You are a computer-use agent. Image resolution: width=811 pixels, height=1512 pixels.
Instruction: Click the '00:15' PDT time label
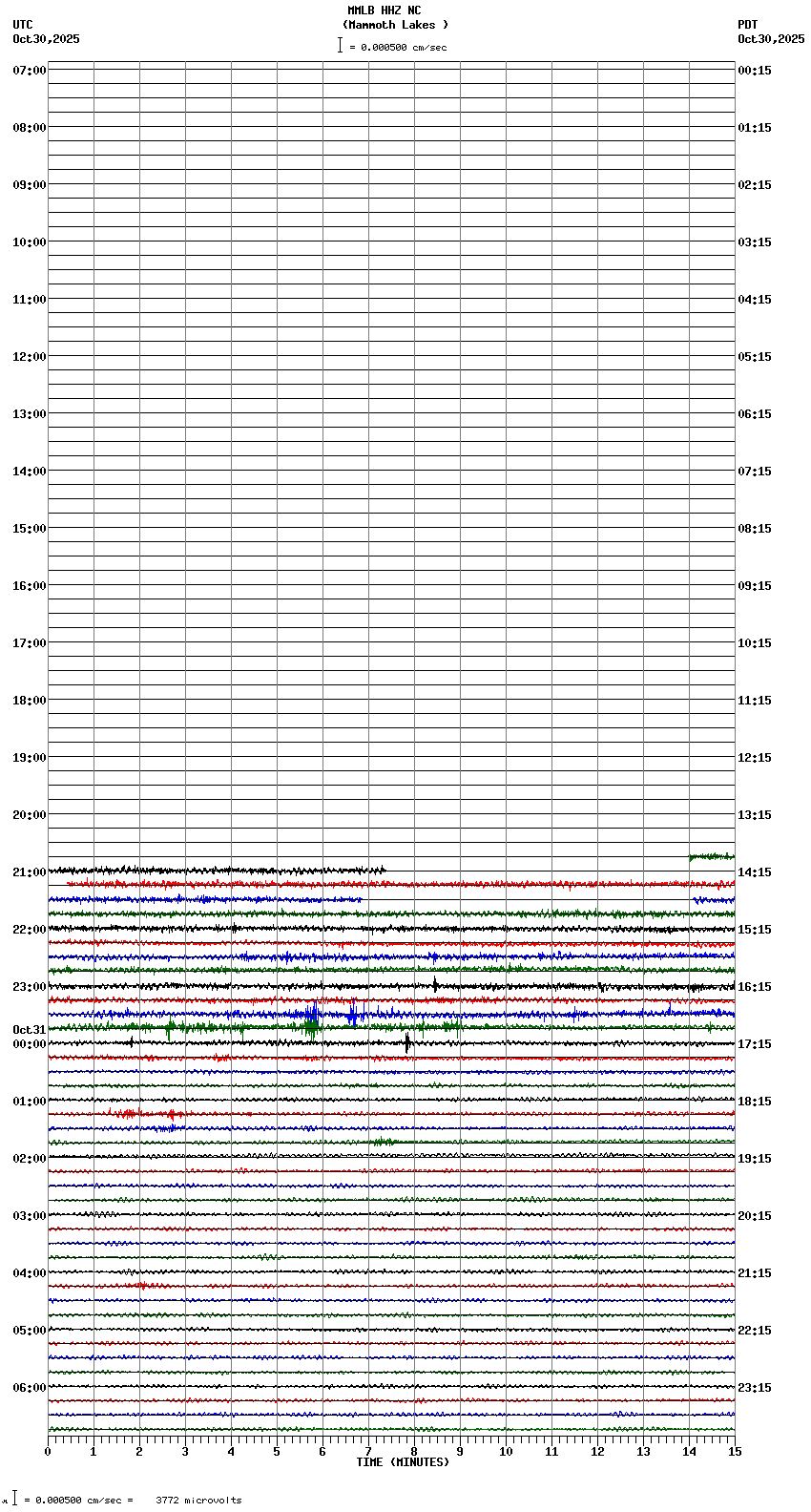click(x=755, y=71)
